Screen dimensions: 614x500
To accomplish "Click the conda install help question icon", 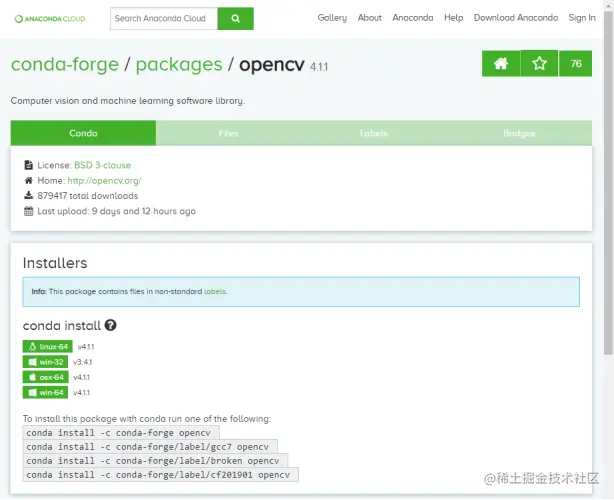I will (110, 325).
